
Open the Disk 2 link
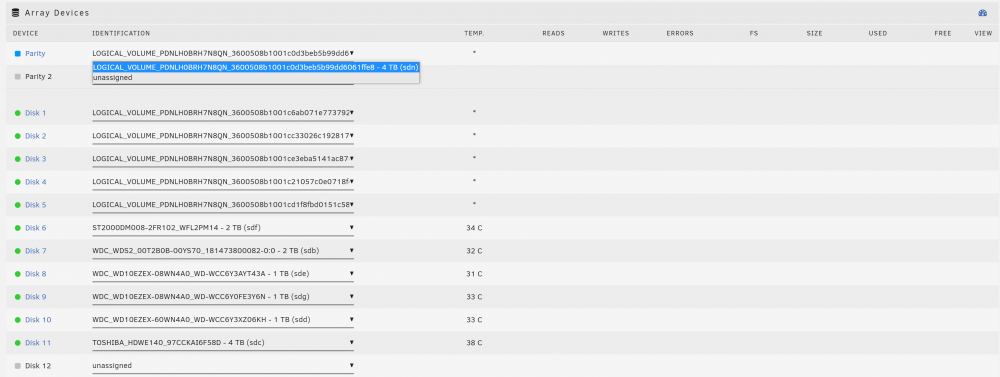point(36,136)
